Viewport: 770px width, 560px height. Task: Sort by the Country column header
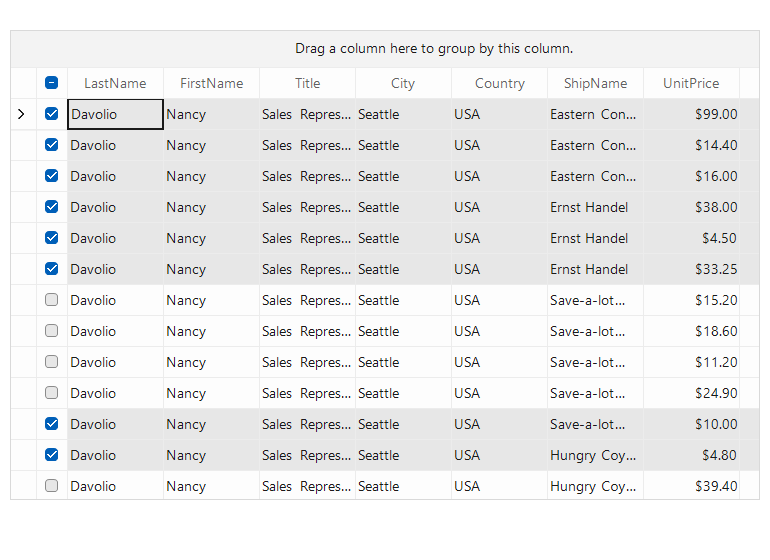click(x=499, y=83)
